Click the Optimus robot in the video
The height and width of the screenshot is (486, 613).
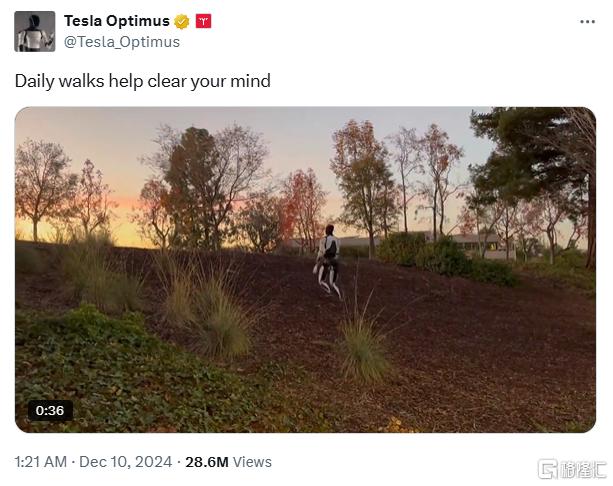[328, 262]
